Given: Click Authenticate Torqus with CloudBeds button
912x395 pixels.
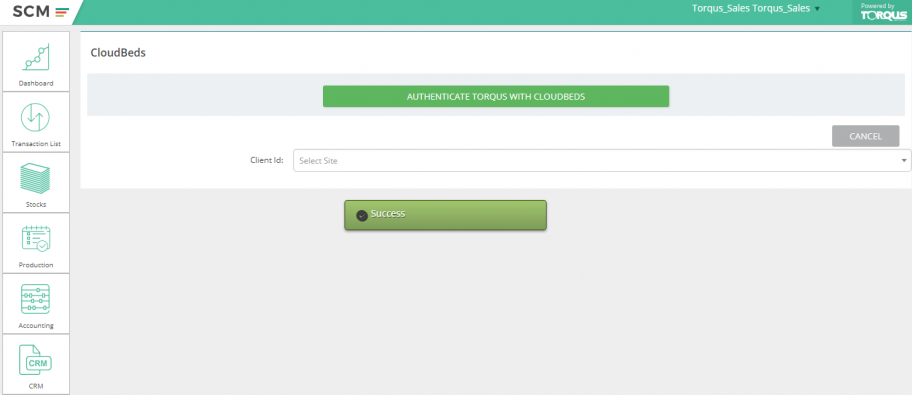Looking at the screenshot, I should pyautogui.click(x=496, y=97).
